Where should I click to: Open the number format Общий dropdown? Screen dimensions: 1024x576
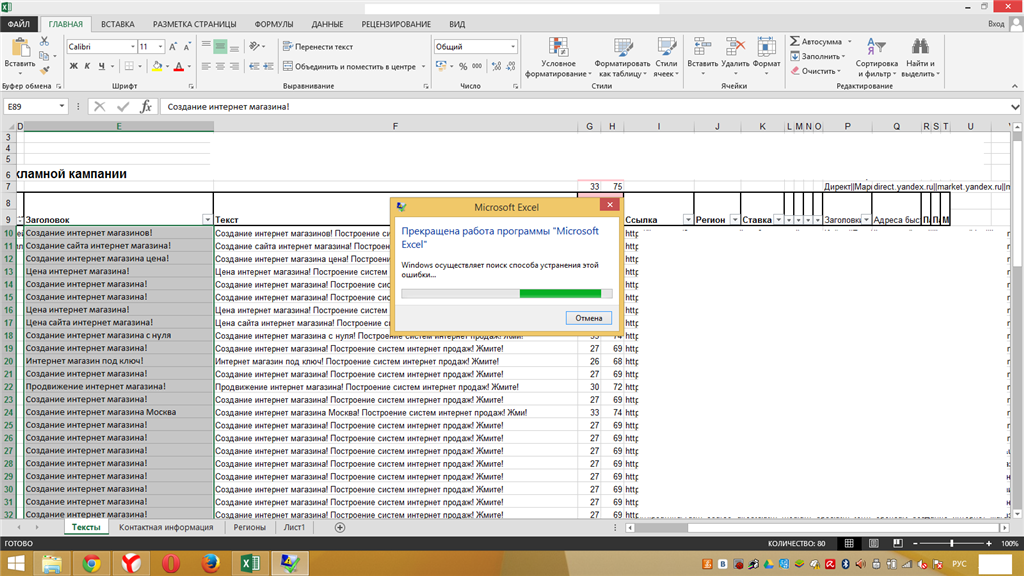(x=513, y=46)
